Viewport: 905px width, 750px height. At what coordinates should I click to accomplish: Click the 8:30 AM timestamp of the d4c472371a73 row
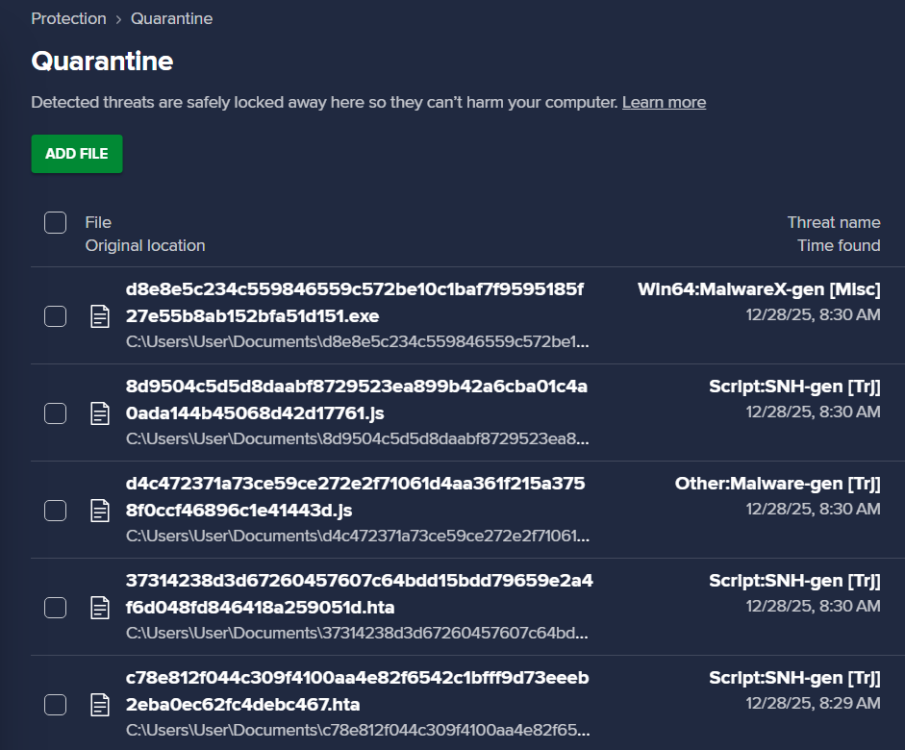click(813, 509)
